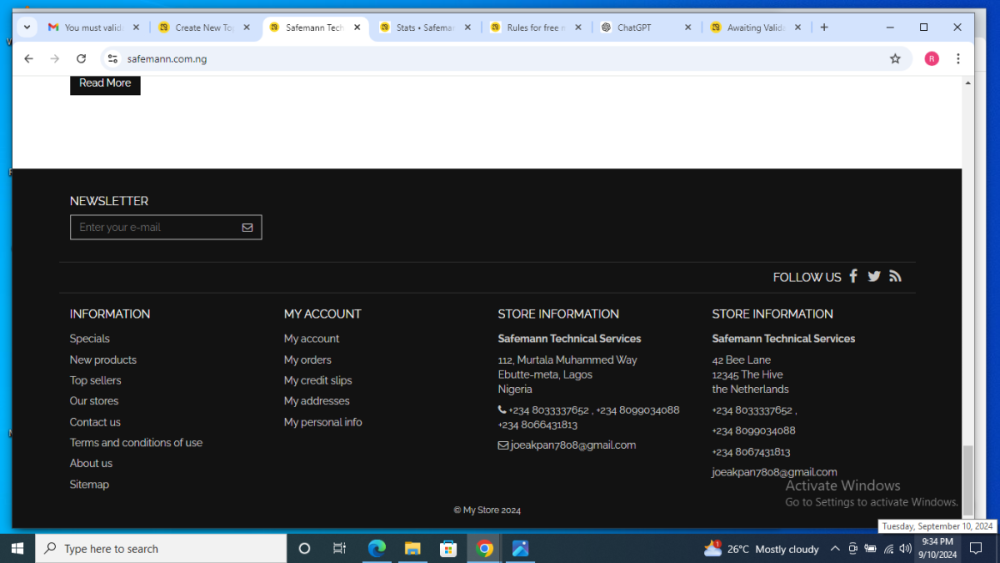The width and height of the screenshot is (1000, 563).
Task: Open Photos app from taskbar
Action: 520,548
